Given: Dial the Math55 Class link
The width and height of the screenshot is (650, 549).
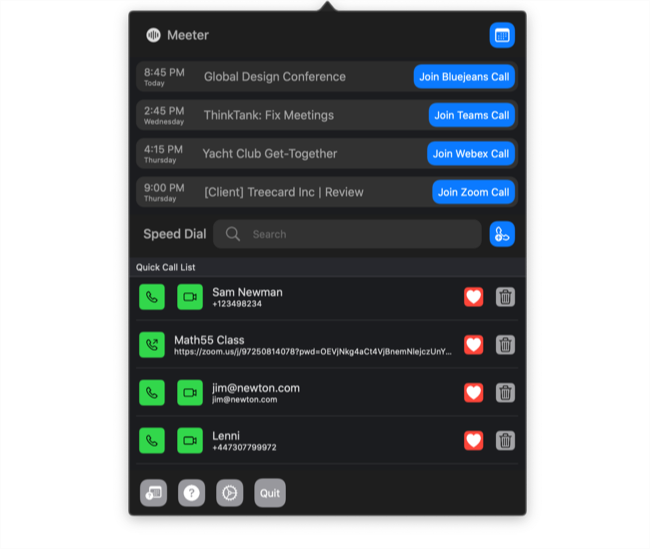Looking at the screenshot, I should [x=152, y=345].
